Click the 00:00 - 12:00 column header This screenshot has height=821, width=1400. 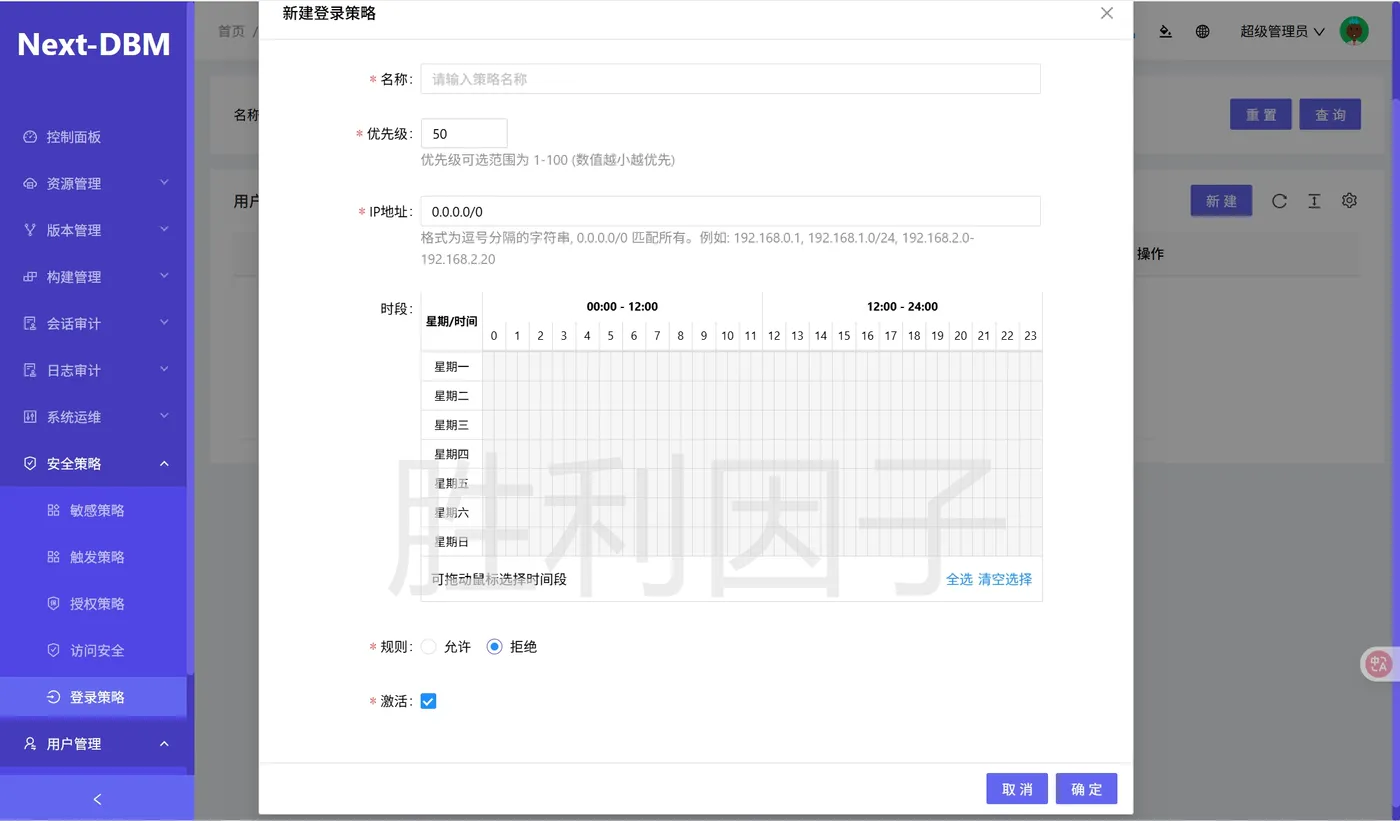pyautogui.click(x=622, y=307)
